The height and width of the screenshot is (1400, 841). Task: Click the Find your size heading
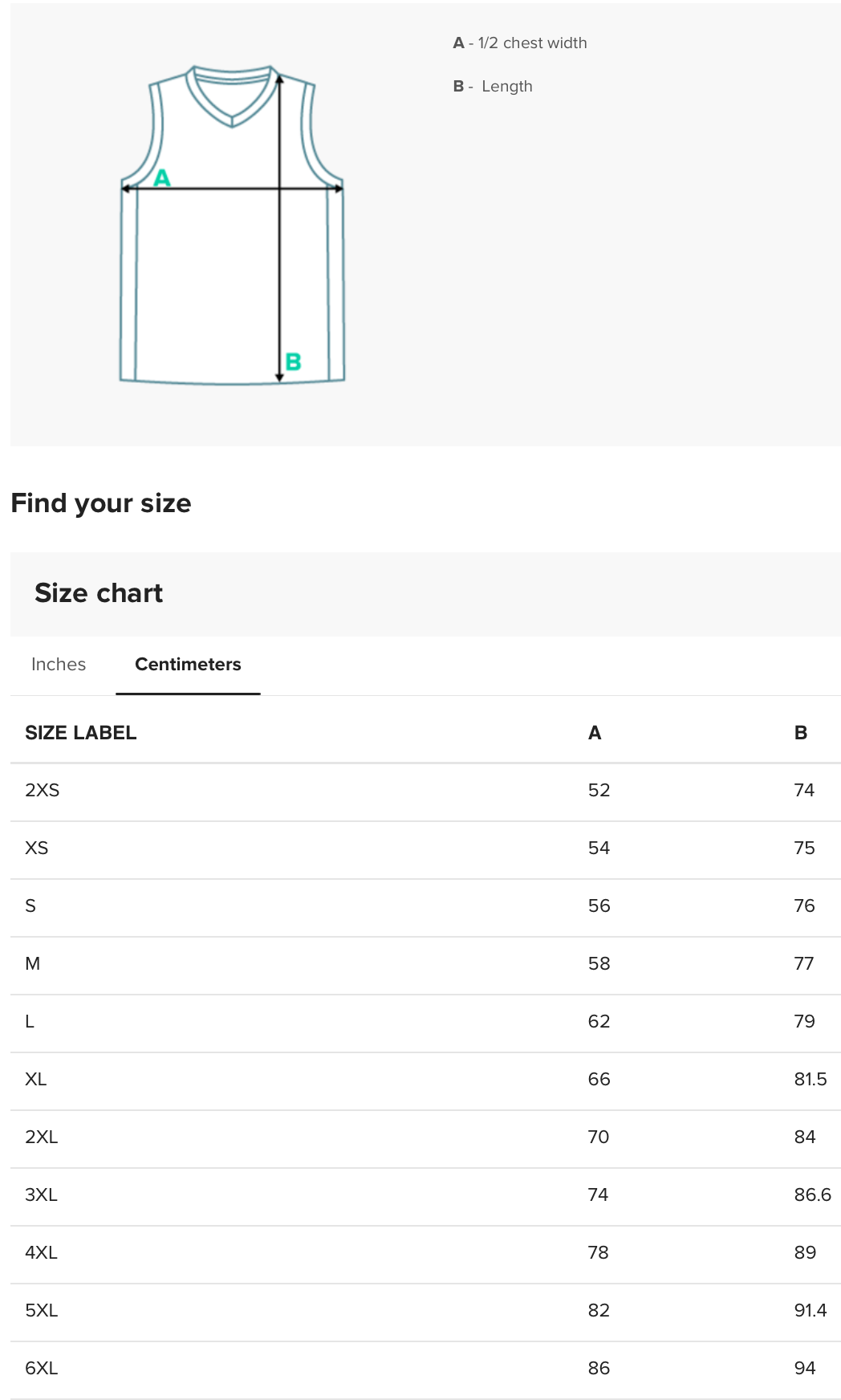(x=101, y=503)
